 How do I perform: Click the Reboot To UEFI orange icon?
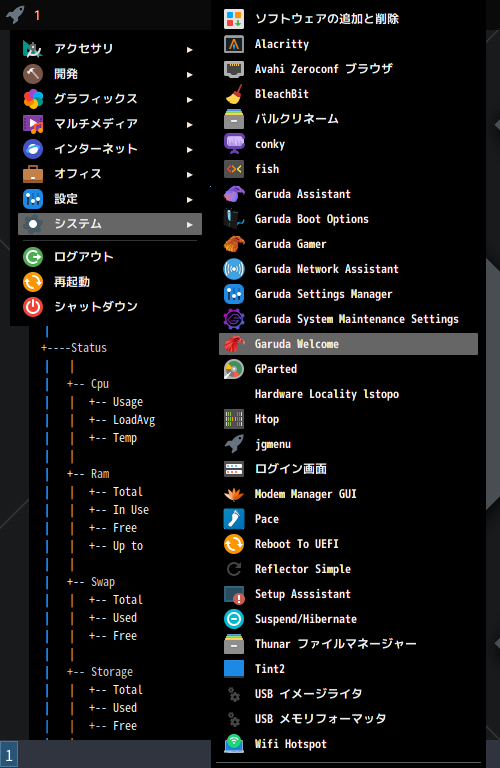click(x=234, y=544)
